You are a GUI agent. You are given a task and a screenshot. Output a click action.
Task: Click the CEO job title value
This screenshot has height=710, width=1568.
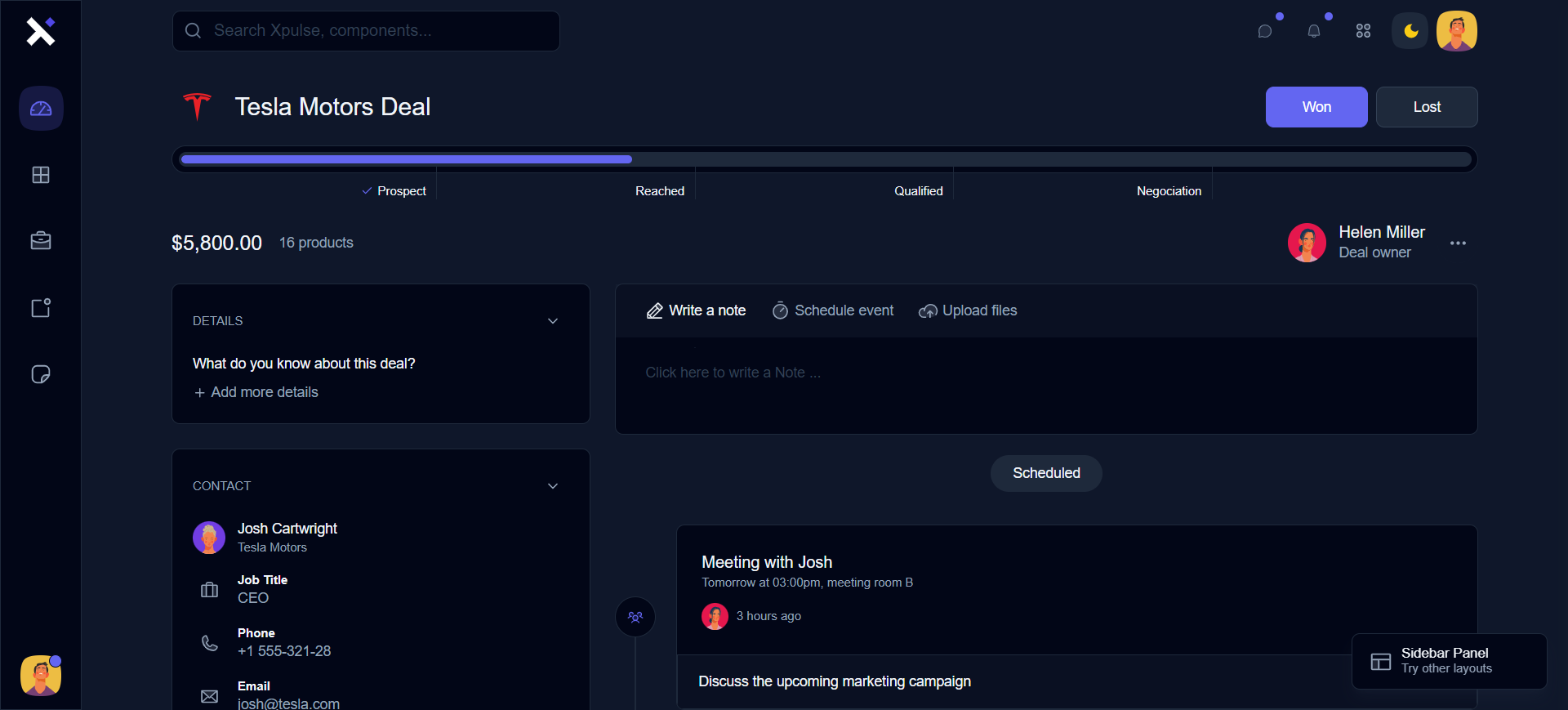click(253, 598)
